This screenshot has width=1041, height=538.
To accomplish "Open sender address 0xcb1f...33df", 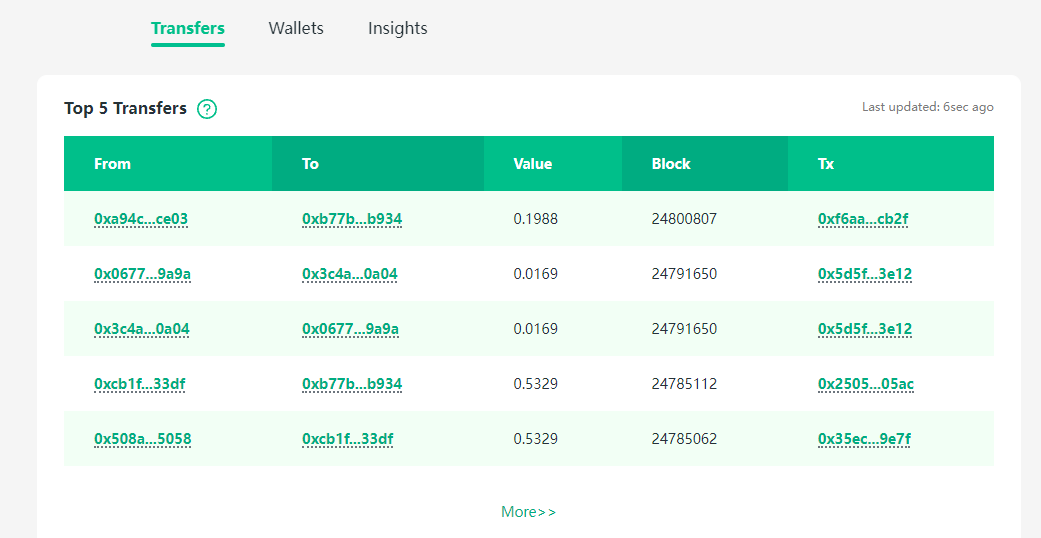I will [x=139, y=384].
